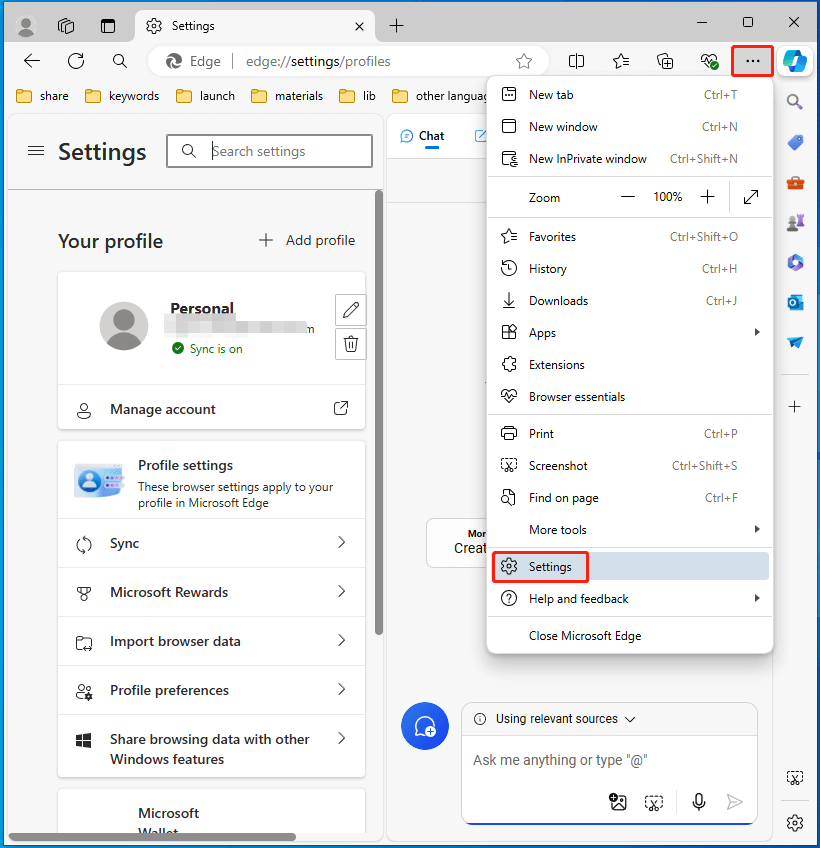Image resolution: width=820 pixels, height=848 pixels.
Task: Open sidebar Outlook icon
Action: 795,302
